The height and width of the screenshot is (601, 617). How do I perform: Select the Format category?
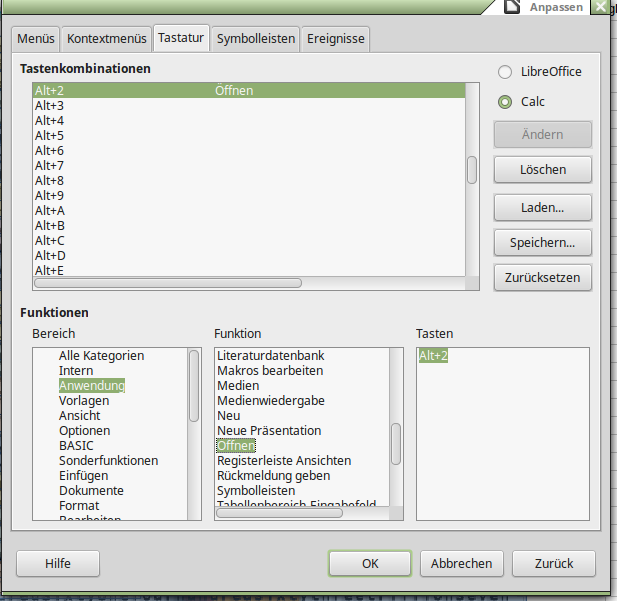click(x=79, y=505)
